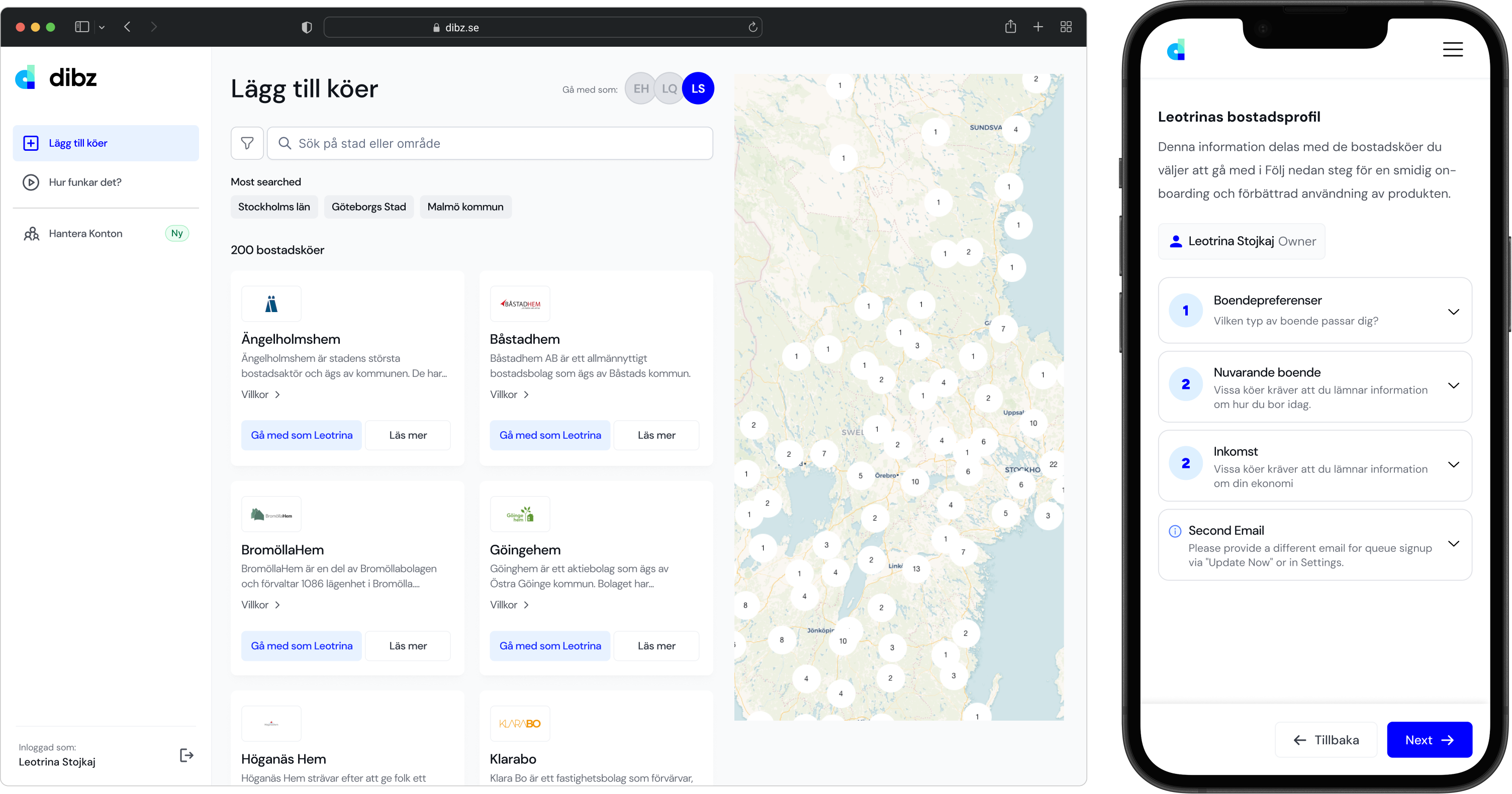Image resolution: width=1512 pixels, height=794 pixels.
Task: Select the LS account avatar
Action: point(698,88)
